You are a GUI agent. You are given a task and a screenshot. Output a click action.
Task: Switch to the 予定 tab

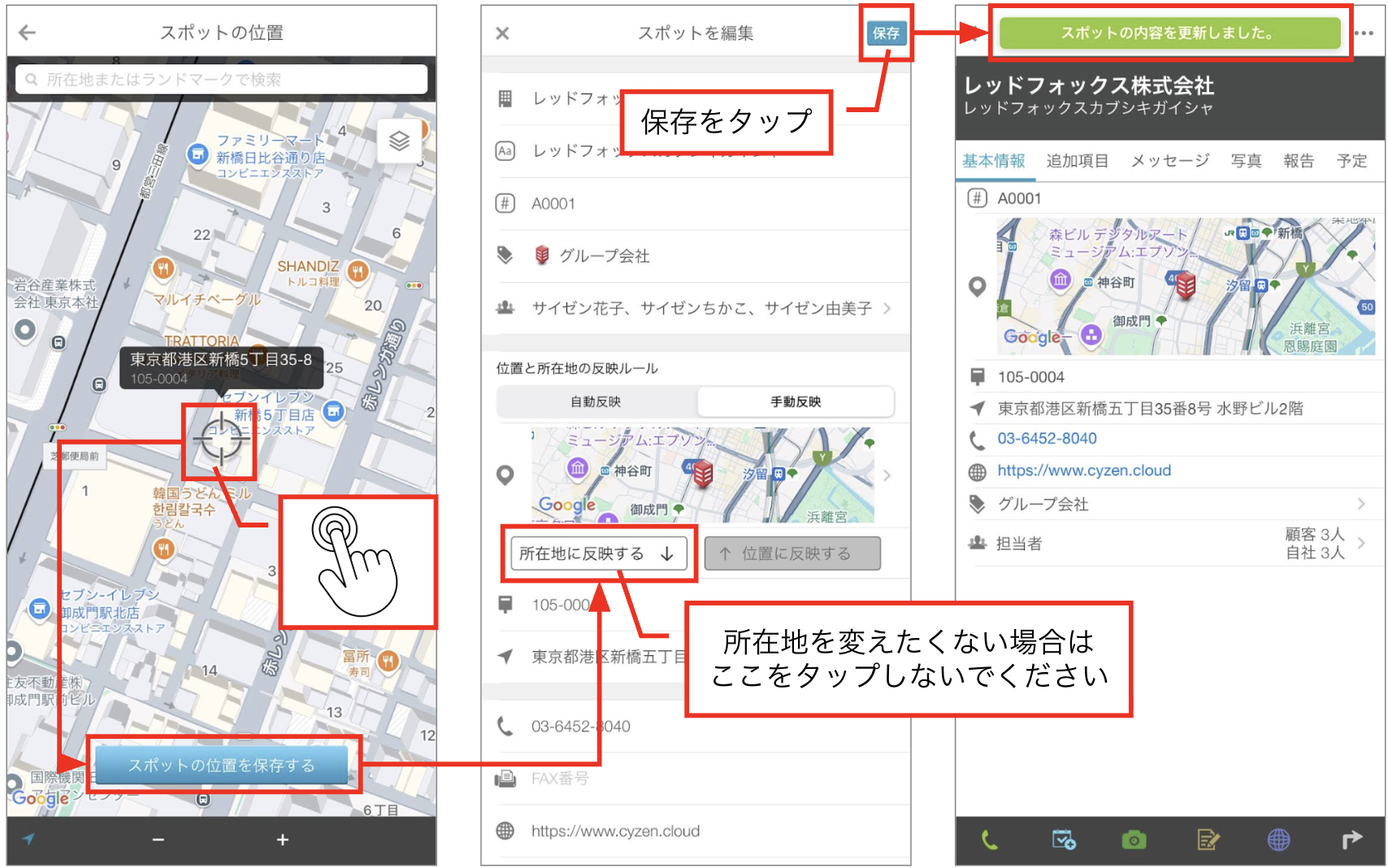pos(1351,161)
